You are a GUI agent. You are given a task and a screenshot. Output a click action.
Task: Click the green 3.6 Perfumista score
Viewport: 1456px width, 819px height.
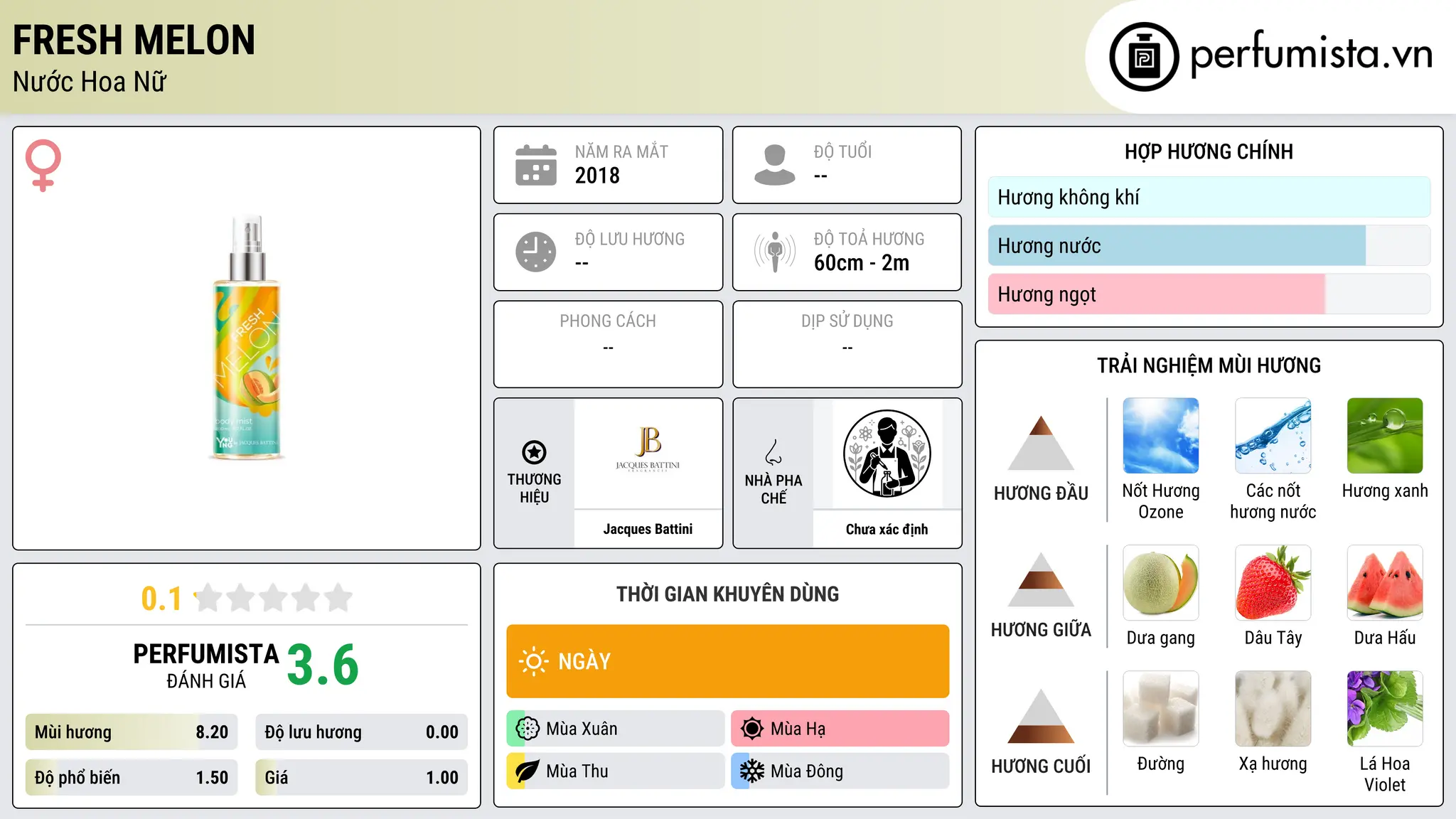click(323, 664)
